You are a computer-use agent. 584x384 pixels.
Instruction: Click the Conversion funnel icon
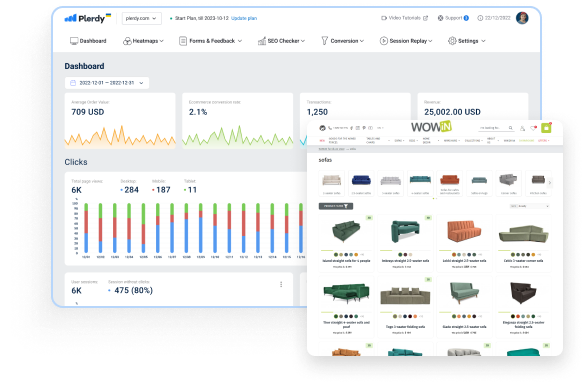[325, 41]
